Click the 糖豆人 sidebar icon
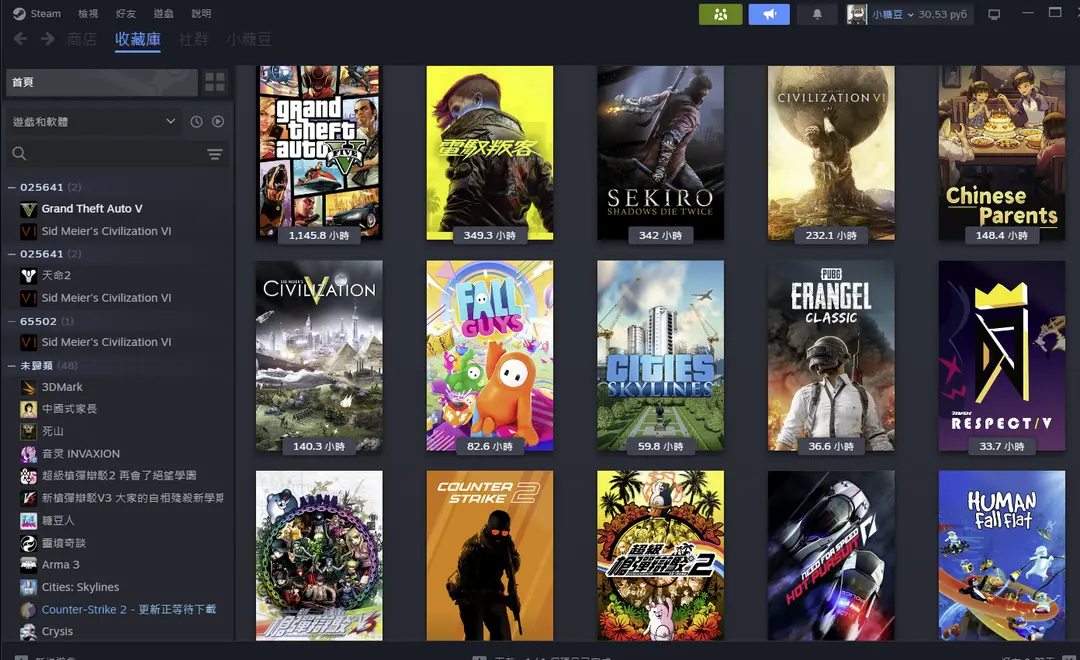This screenshot has height=660, width=1080. (x=28, y=521)
